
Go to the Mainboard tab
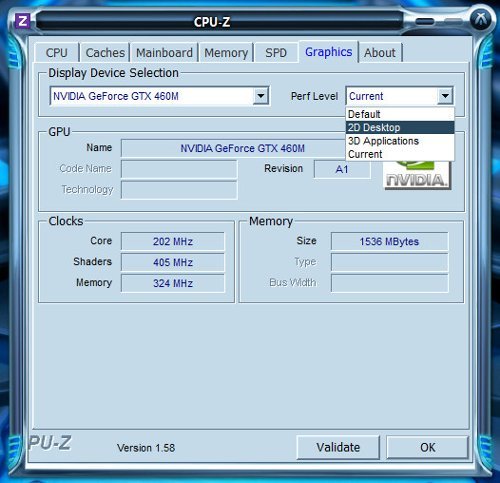pyautogui.click(x=164, y=53)
